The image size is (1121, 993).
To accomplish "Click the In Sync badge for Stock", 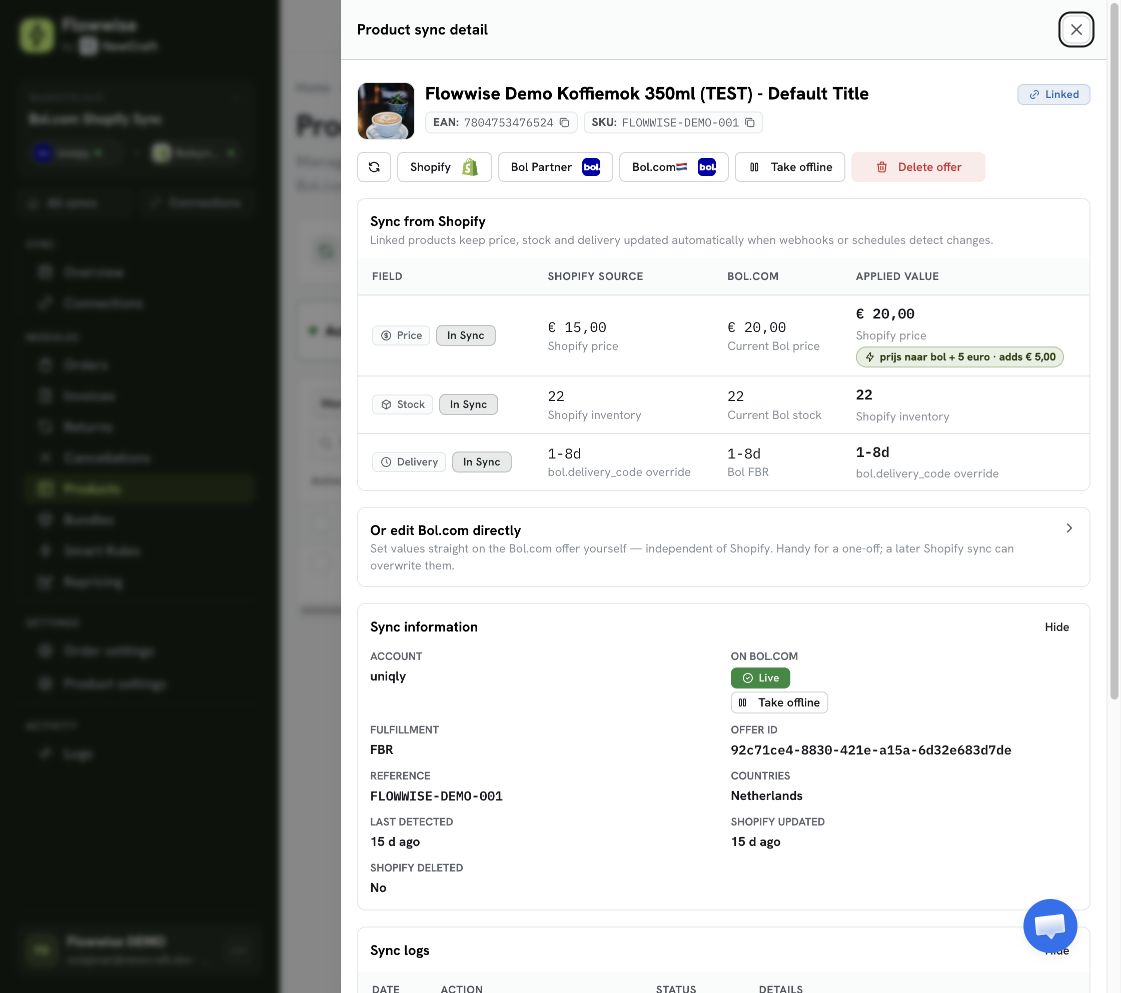I will click(468, 404).
